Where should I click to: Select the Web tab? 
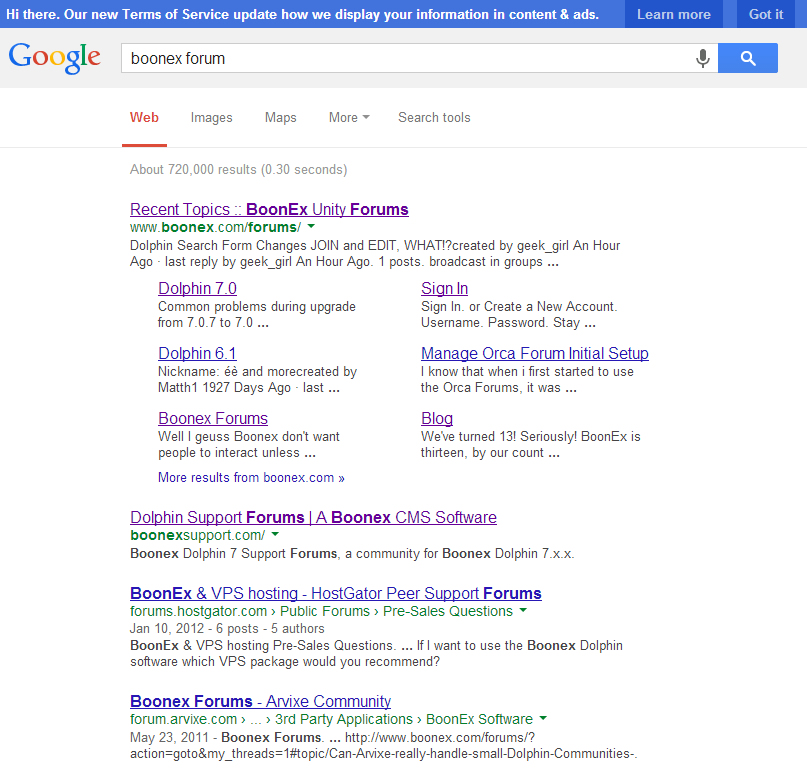click(144, 117)
